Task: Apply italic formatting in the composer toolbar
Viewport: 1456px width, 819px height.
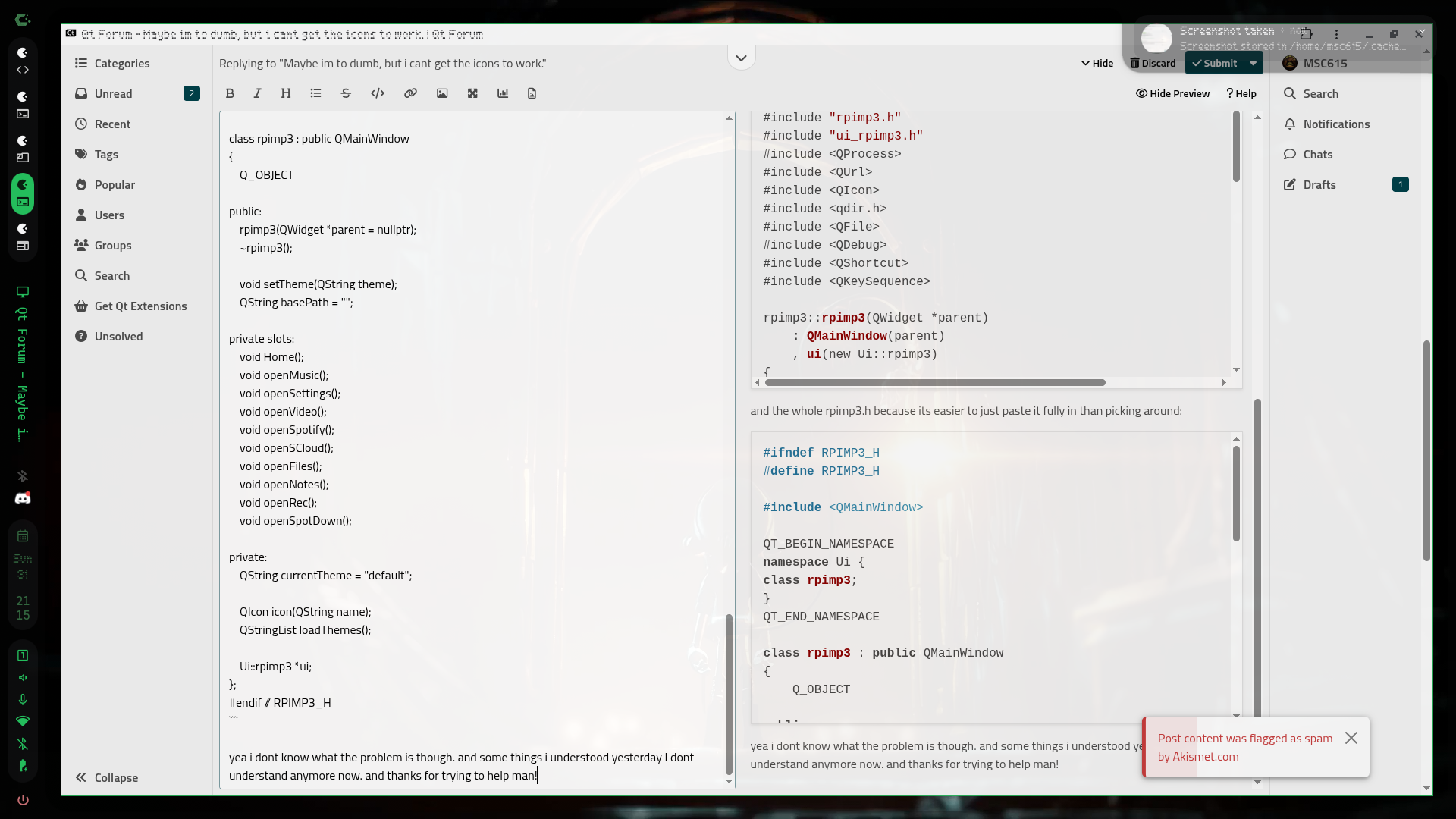Action: 258,93
